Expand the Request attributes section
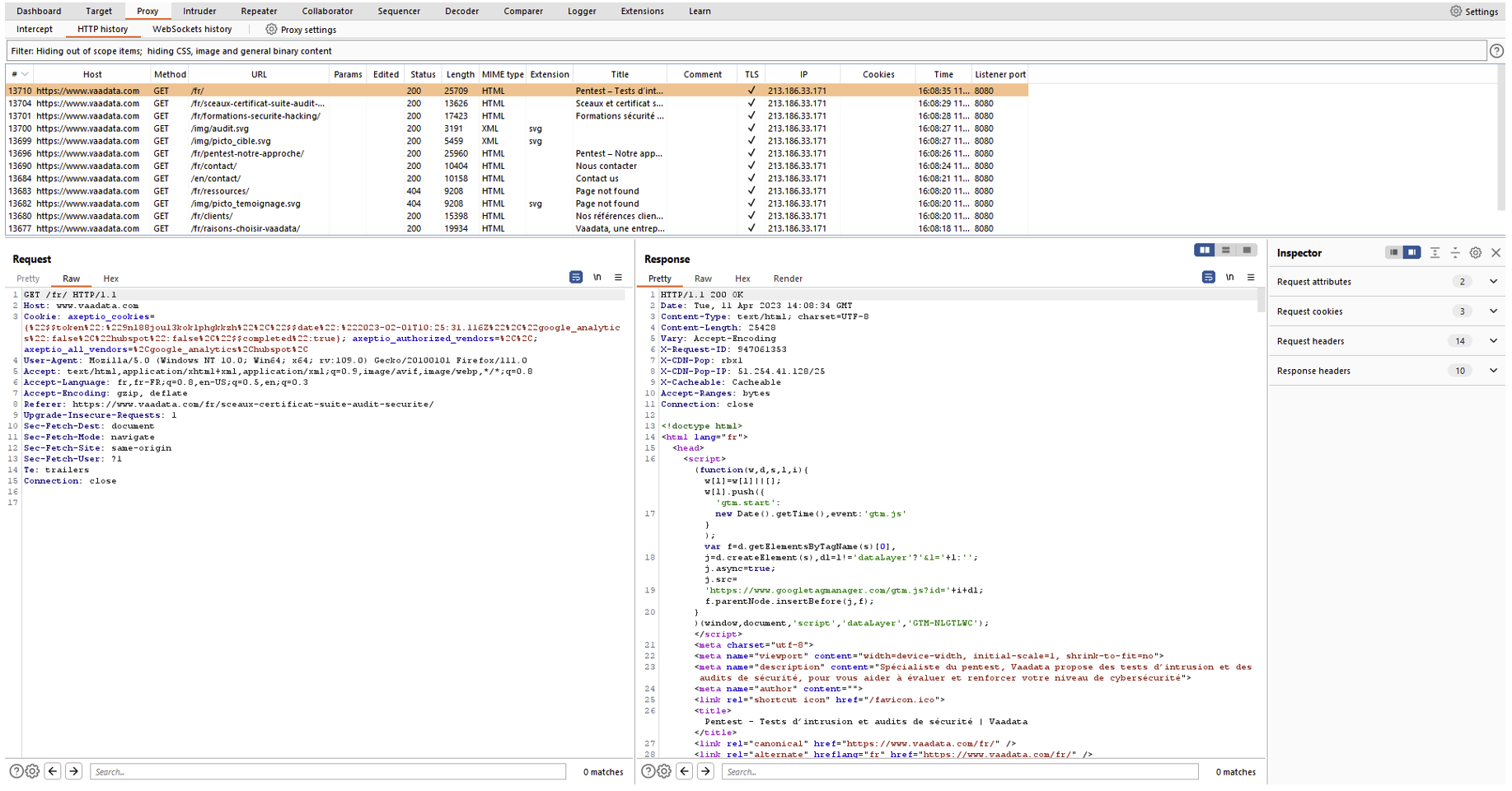The height and width of the screenshot is (791, 1512). point(1493,282)
